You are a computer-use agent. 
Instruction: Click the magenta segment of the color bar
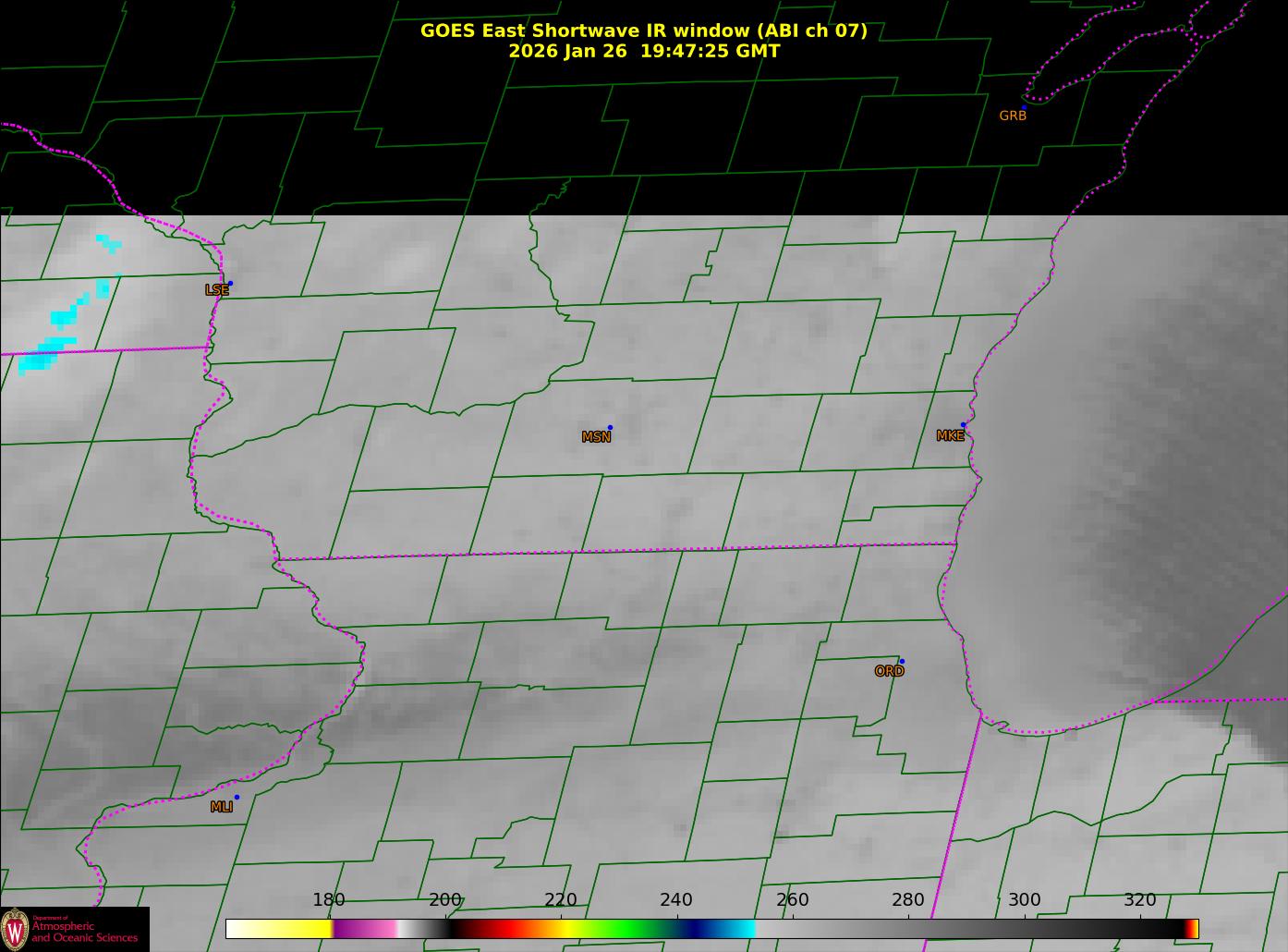(x=365, y=929)
